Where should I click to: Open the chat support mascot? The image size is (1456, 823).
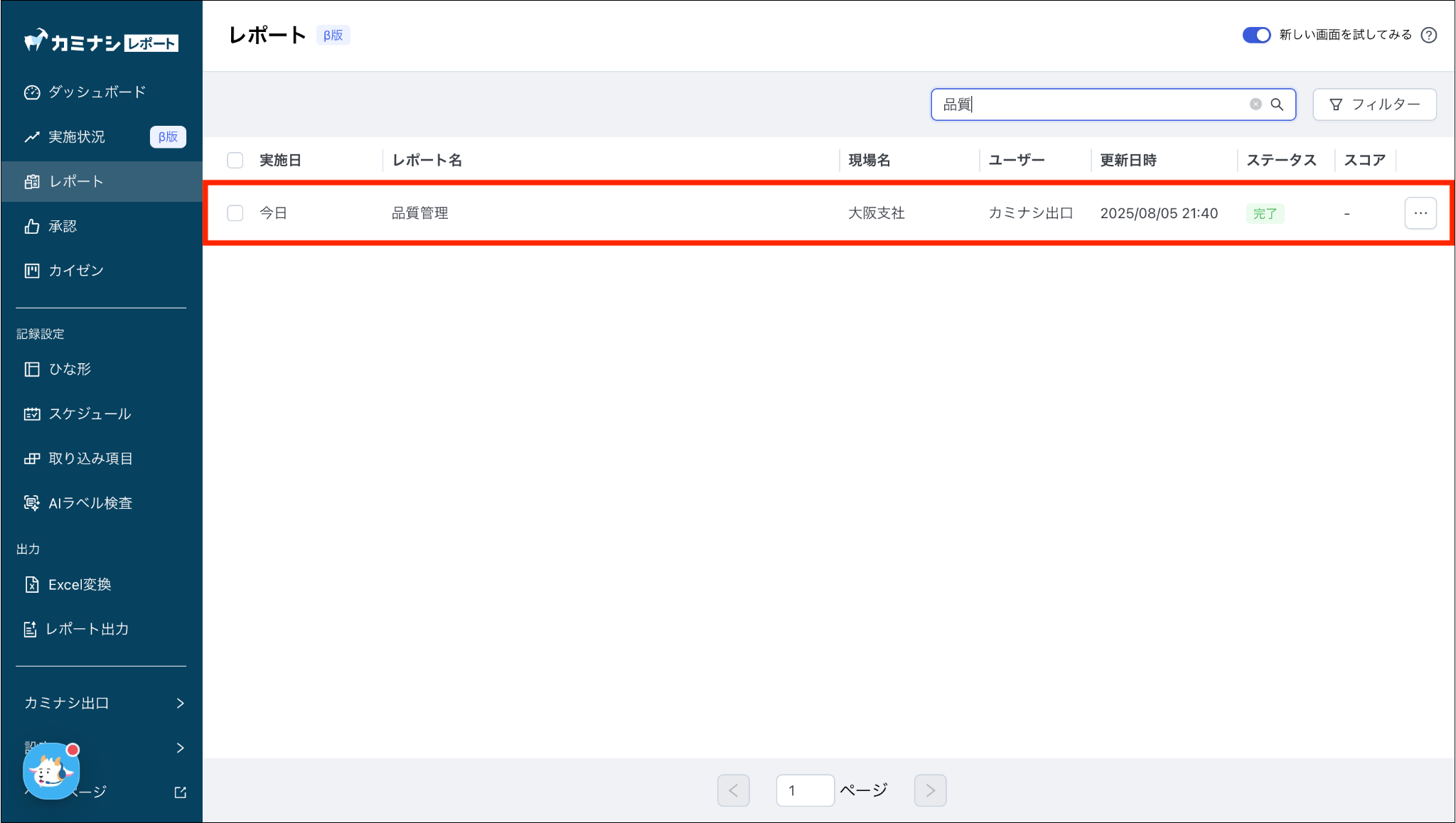pos(50,771)
